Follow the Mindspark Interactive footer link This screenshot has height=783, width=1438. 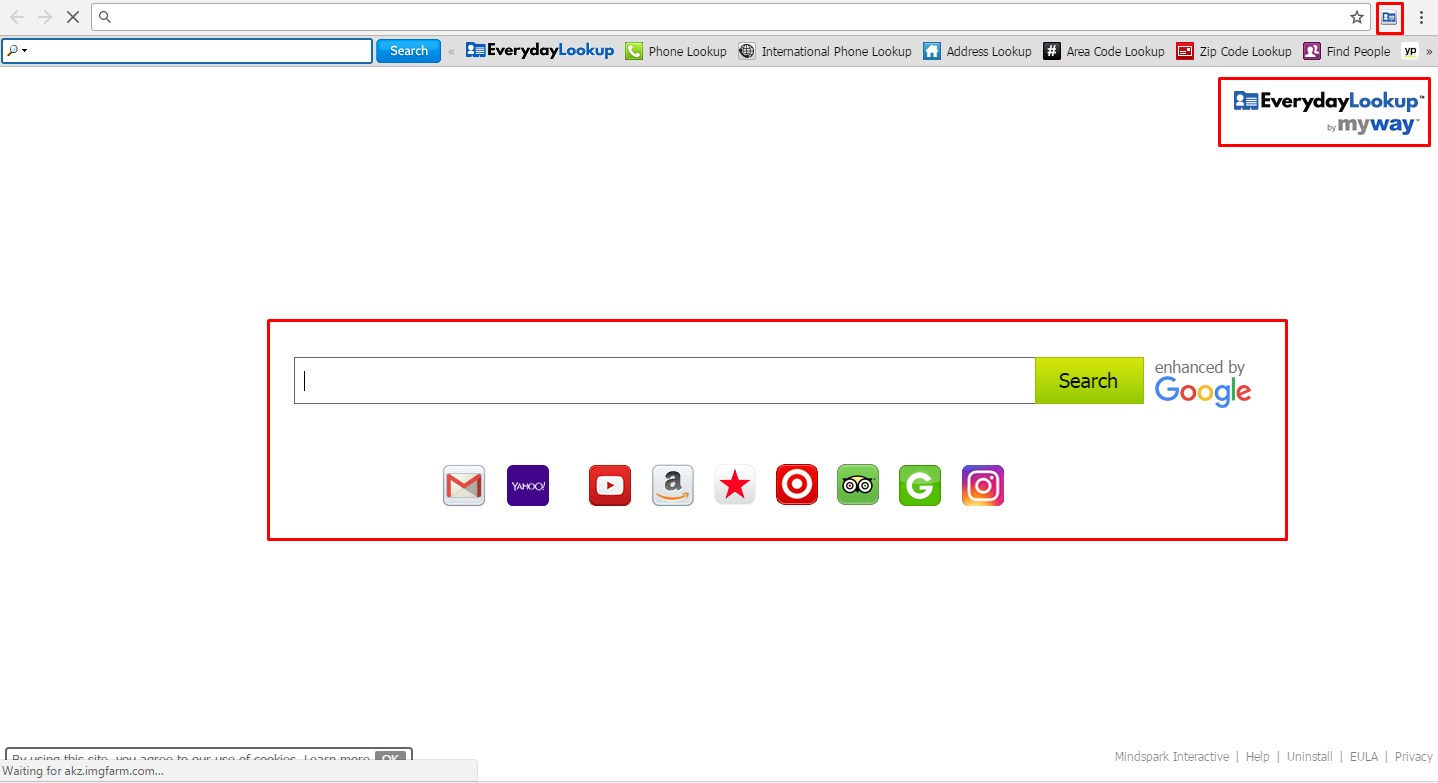(x=1171, y=757)
